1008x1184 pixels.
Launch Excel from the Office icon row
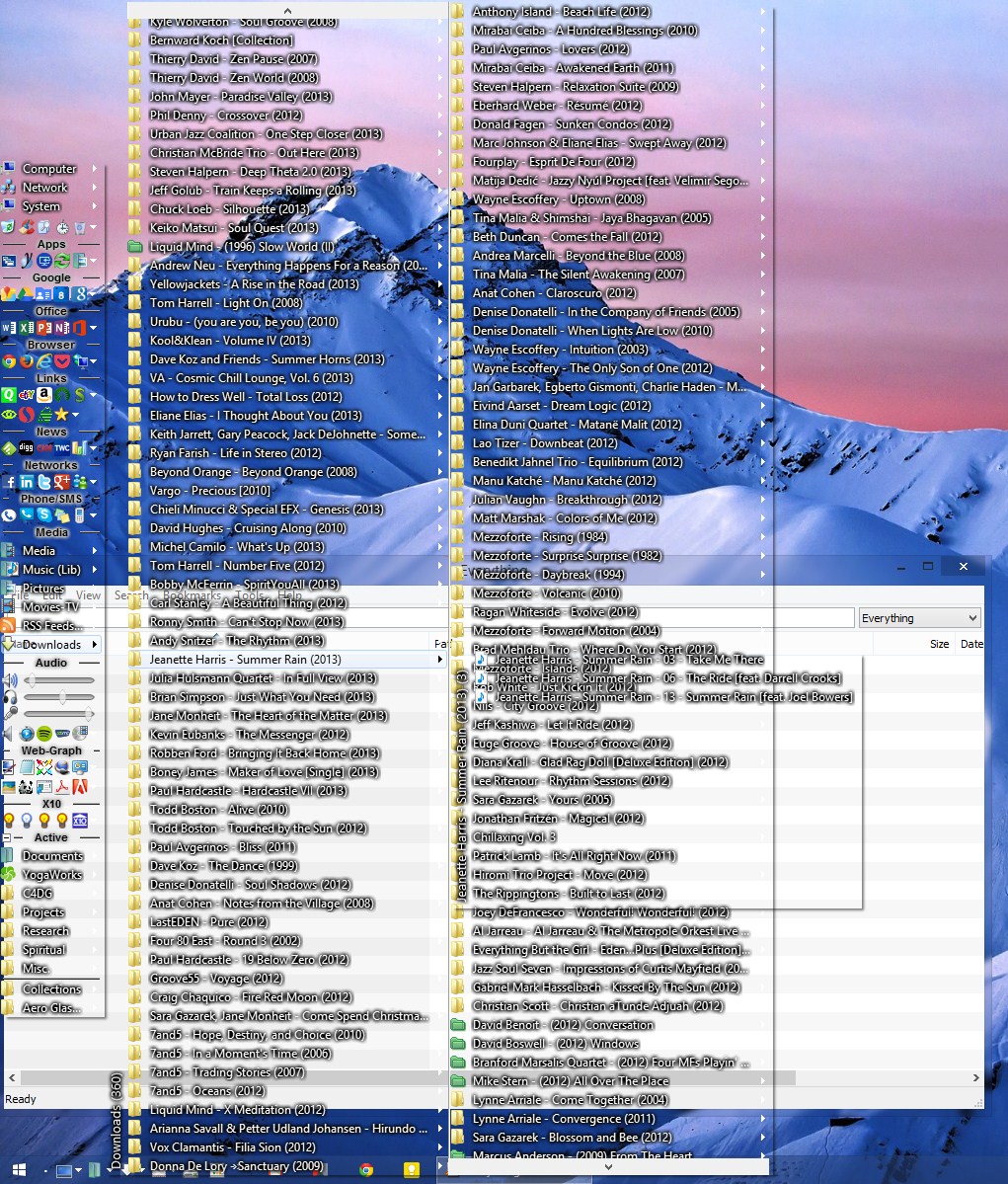[26, 328]
